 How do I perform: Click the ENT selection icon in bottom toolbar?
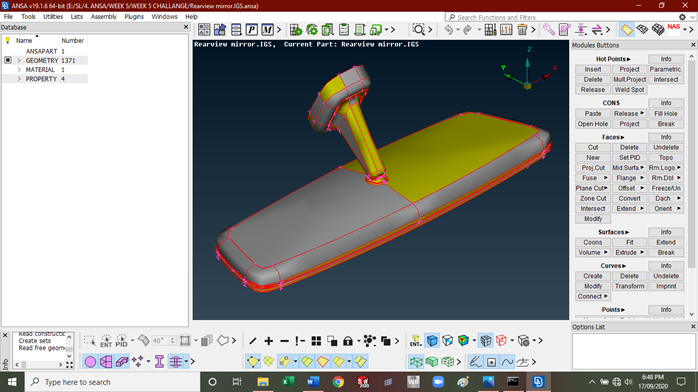click(106, 341)
